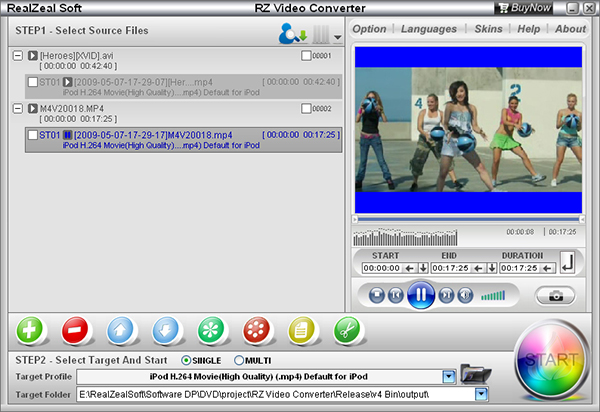Click the yellow document list button

301,330
